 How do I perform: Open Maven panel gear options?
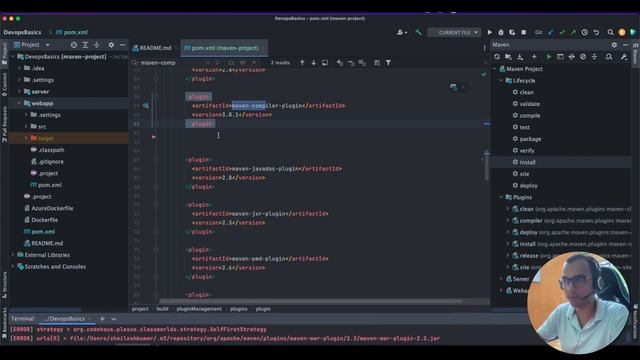614,44
